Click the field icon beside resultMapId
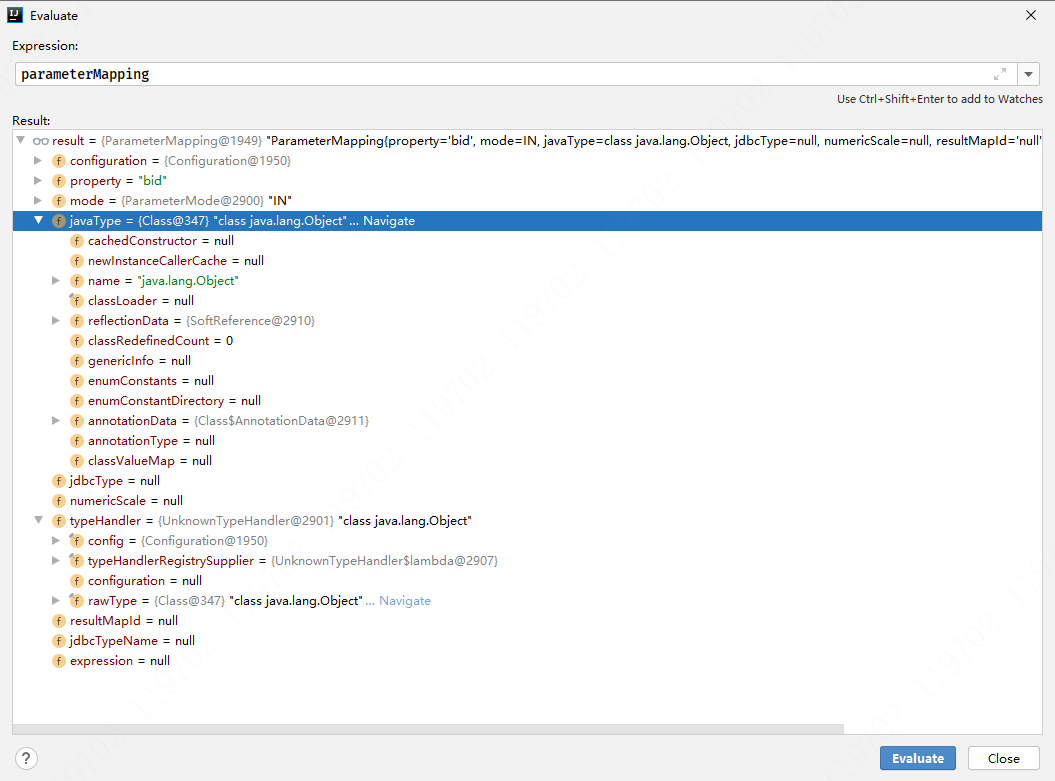 pos(59,621)
